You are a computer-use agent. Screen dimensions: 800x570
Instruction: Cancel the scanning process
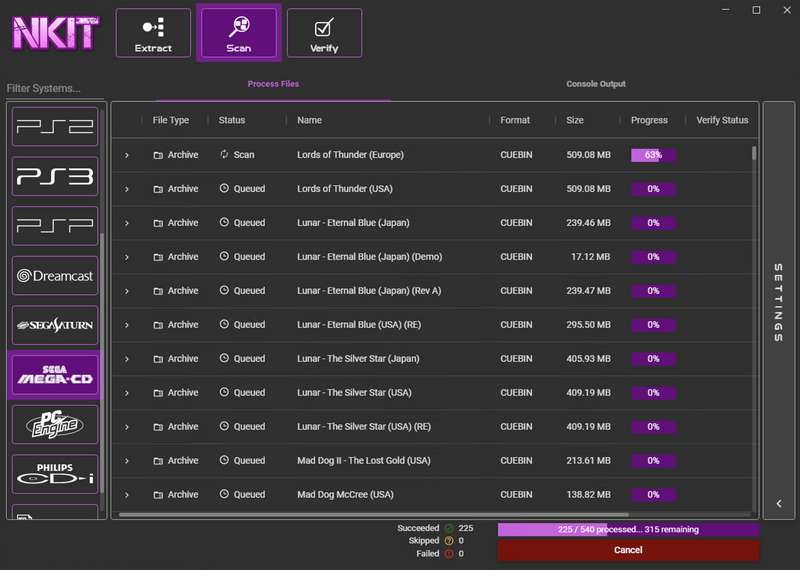pyautogui.click(x=628, y=550)
